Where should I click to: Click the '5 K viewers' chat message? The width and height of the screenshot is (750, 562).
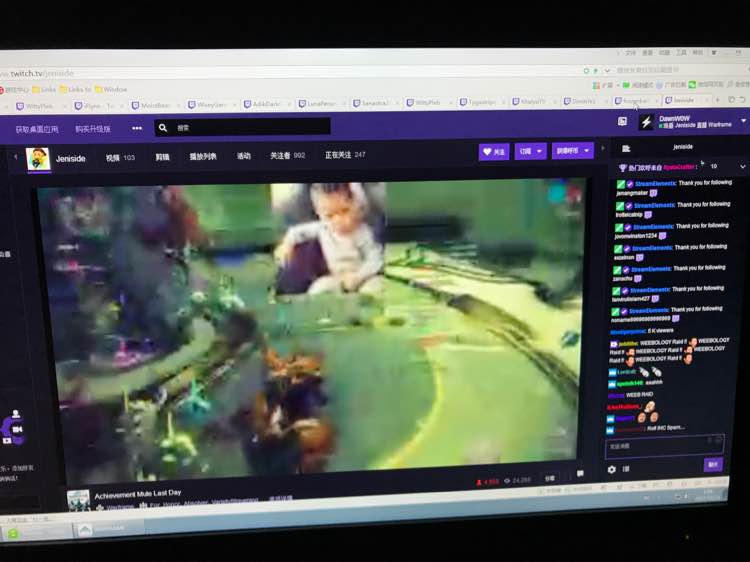pyautogui.click(x=642, y=331)
